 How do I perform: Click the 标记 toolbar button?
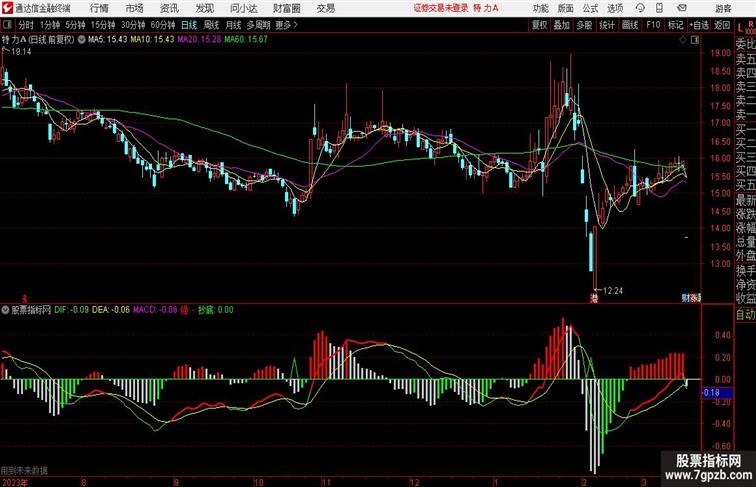click(x=675, y=25)
